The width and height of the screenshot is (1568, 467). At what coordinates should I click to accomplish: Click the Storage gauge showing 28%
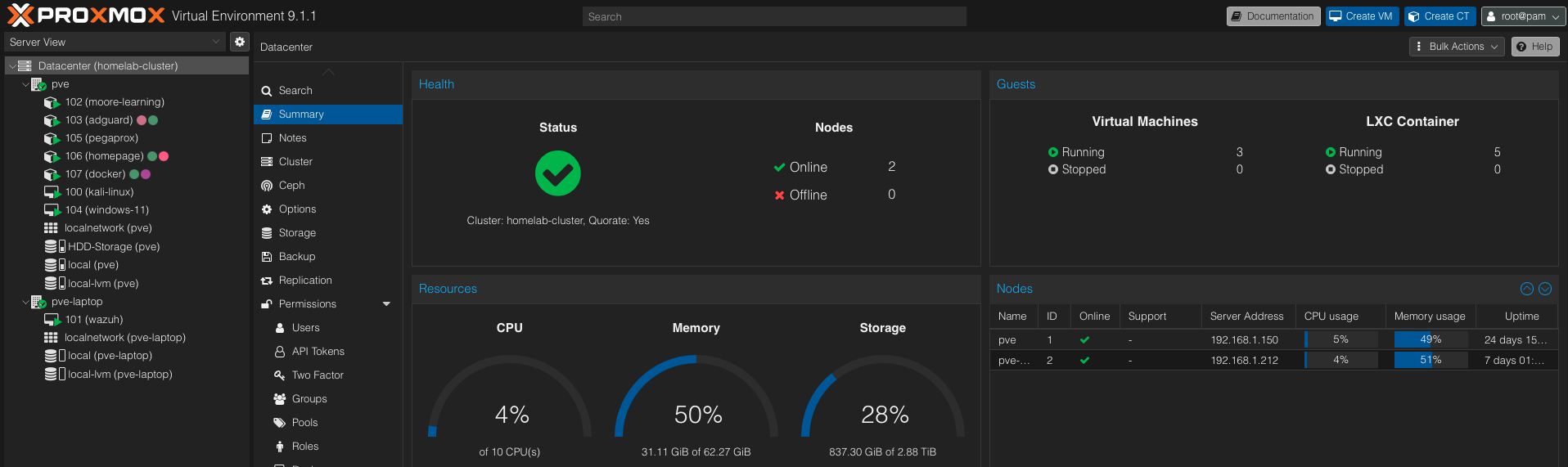[x=883, y=397]
